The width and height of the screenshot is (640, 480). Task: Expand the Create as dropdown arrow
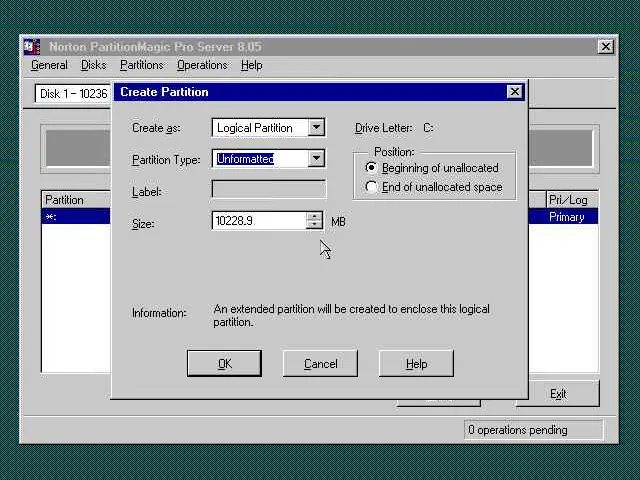(x=316, y=127)
